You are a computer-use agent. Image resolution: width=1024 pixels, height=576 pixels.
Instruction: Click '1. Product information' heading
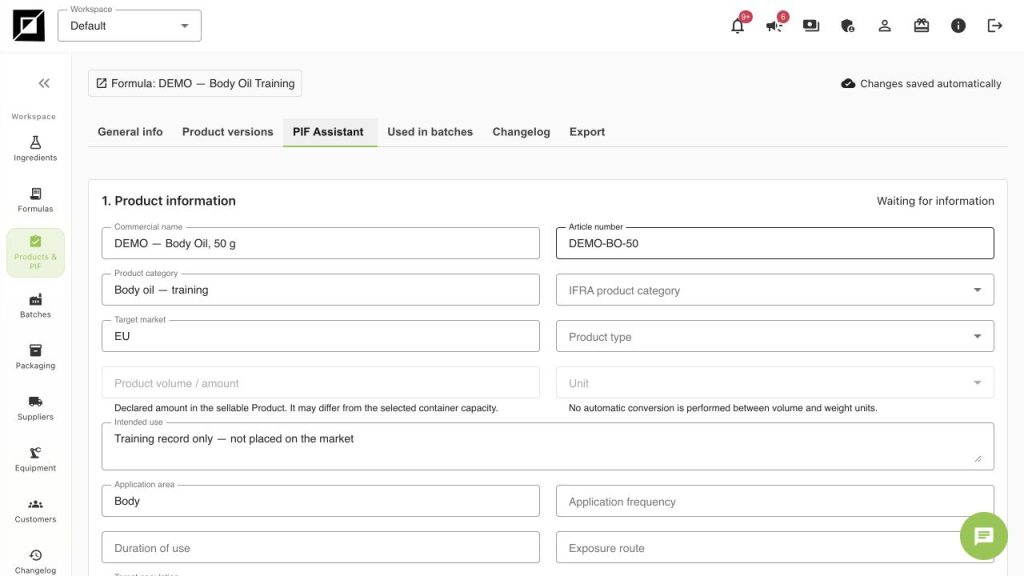click(x=168, y=201)
